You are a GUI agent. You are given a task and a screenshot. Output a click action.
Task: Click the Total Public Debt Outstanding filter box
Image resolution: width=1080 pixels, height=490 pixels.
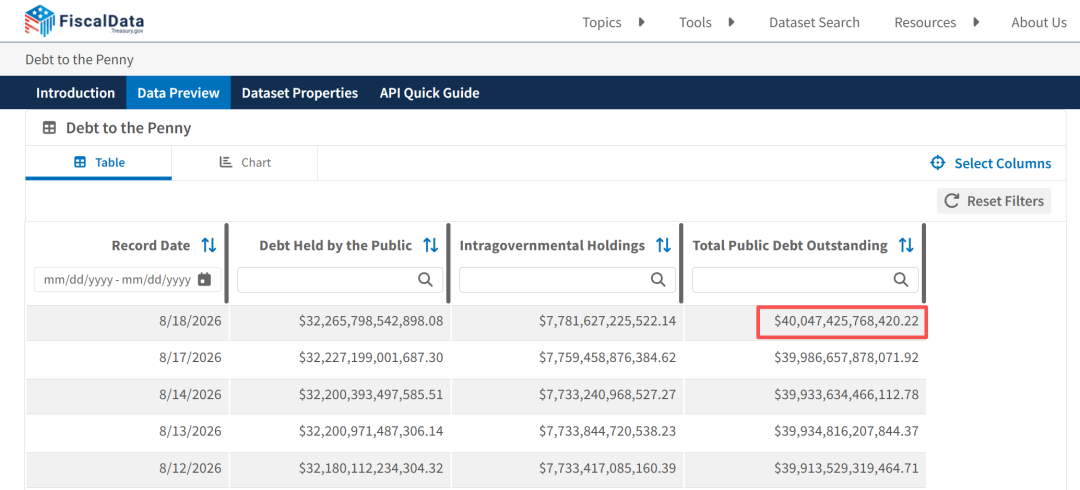[805, 279]
